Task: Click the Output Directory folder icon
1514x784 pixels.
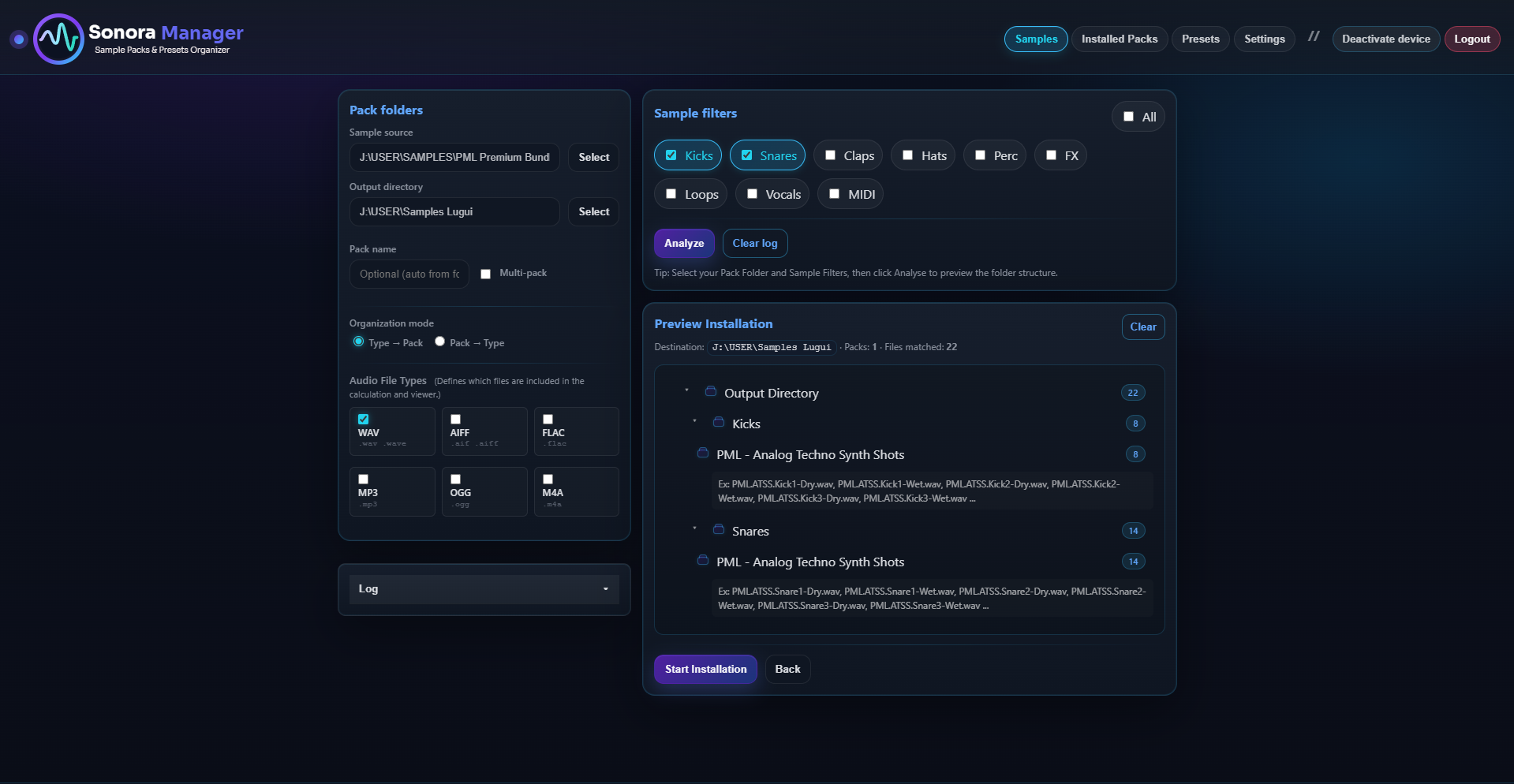Action: click(x=711, y=391)
